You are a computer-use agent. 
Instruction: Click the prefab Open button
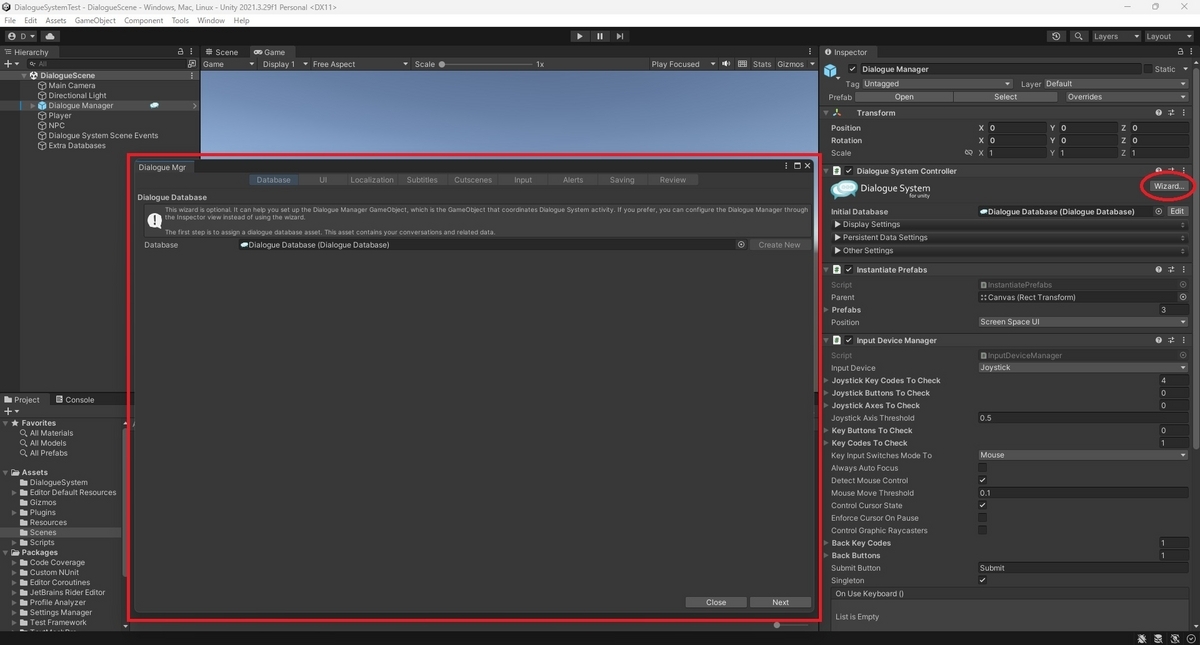(904, 97)
